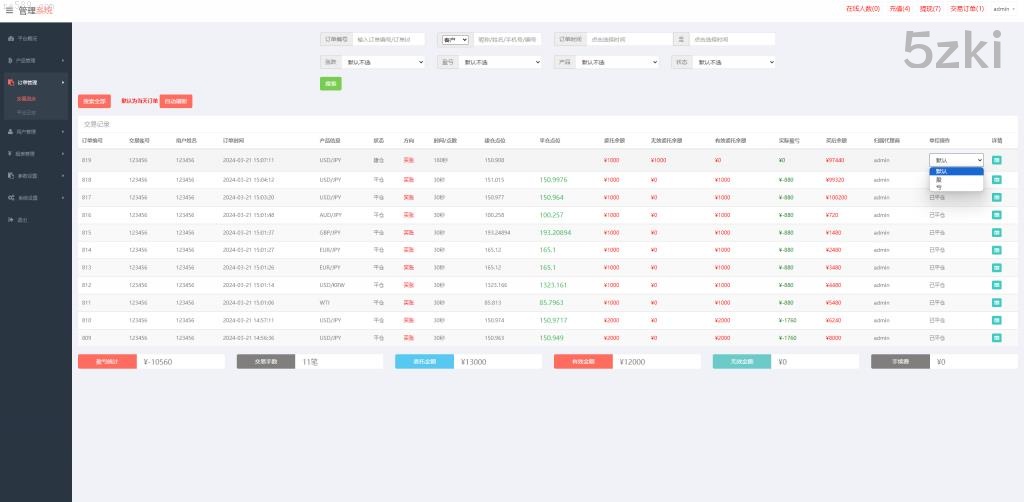Click details icon for order 809
Image resolution: width=1024 pixels, height=502 pixels.
coord(997,338)
